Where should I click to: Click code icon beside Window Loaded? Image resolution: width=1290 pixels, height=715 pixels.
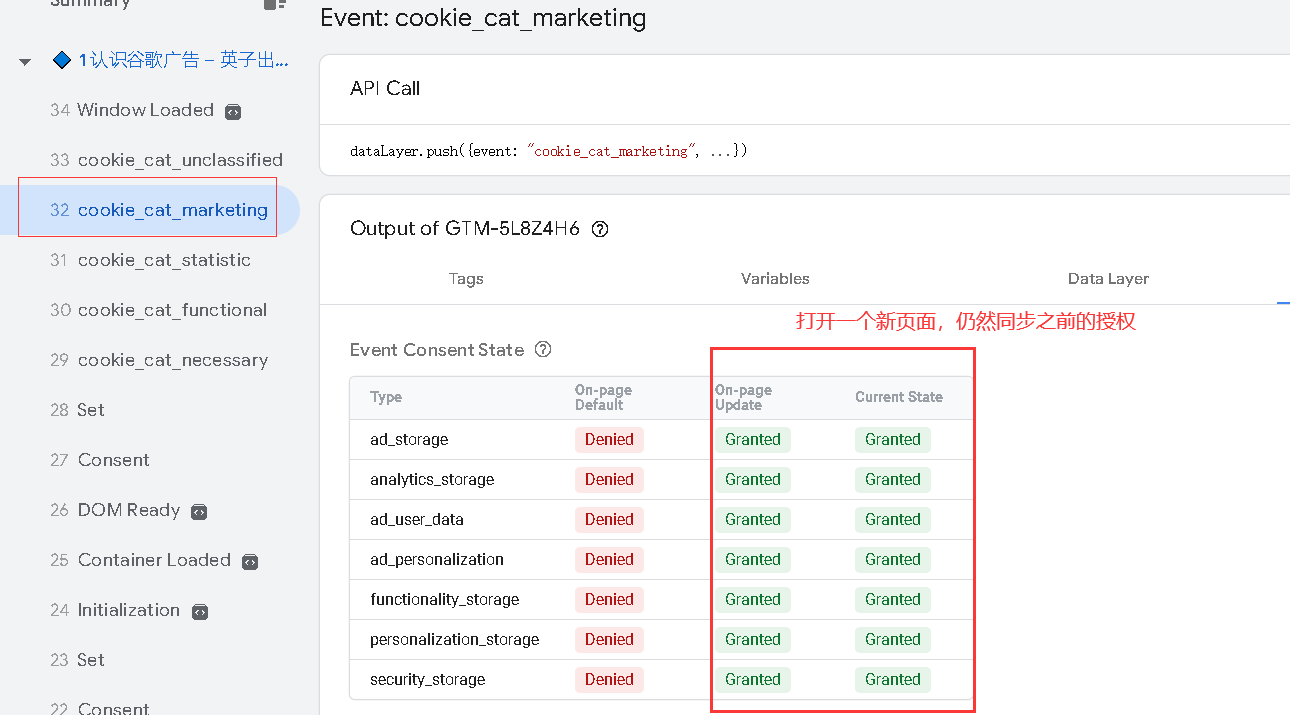233,112
